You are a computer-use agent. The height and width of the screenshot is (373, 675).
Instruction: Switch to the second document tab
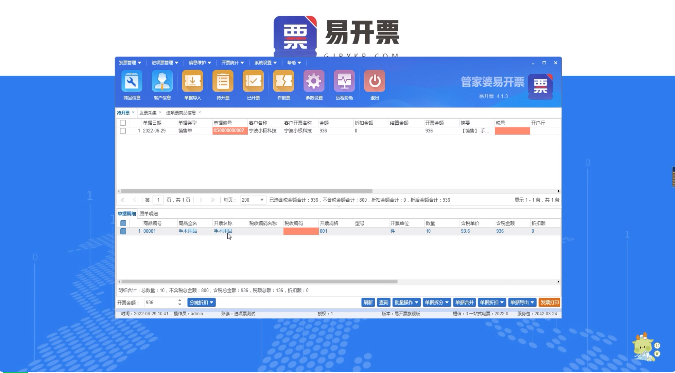point(148,113)
